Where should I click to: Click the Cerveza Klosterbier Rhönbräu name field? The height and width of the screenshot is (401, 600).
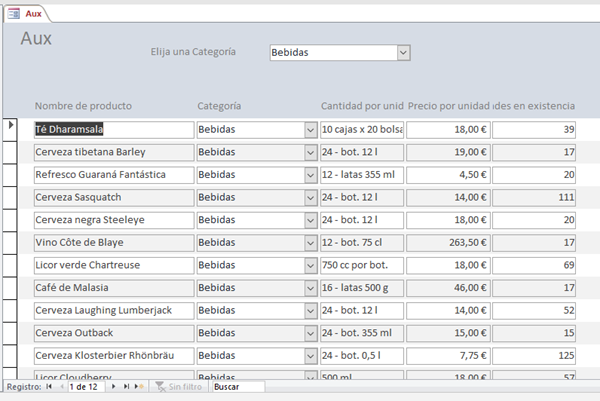click(x=114, y=355)
